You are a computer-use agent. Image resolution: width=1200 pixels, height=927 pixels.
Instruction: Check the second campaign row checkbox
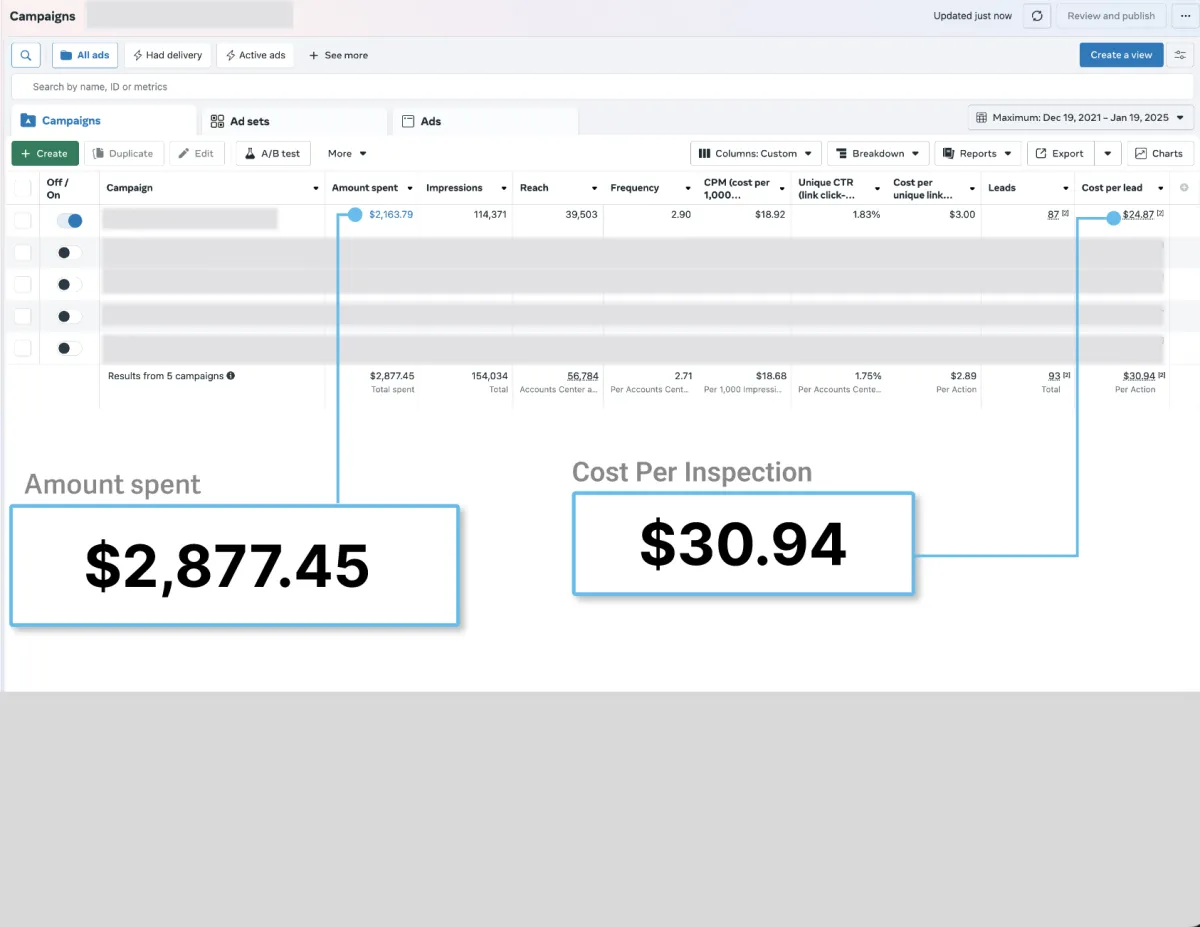coord(22,253)
